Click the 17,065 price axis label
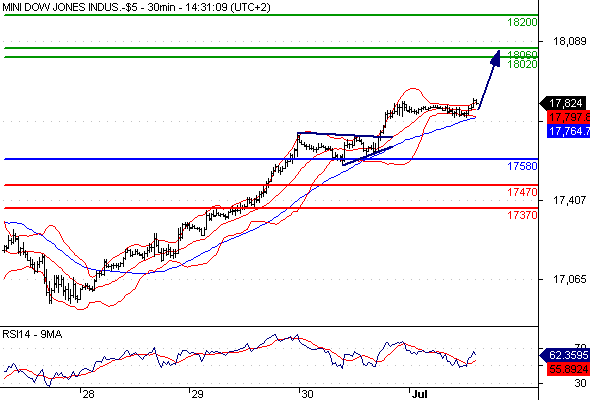The image size is (590, 400). [569, 279]
